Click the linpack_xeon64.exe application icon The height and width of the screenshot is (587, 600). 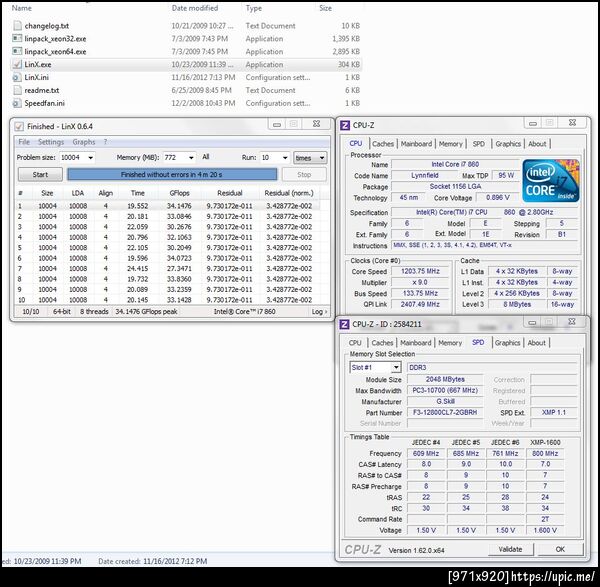click(17, 51)
